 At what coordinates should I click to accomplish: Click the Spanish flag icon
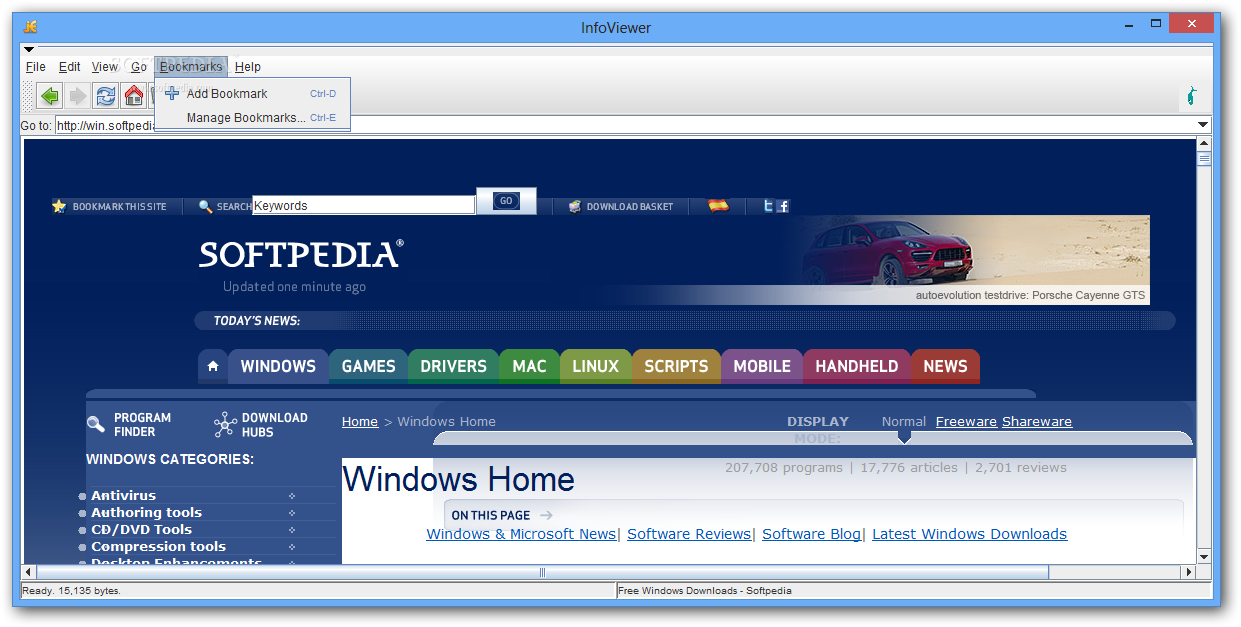[x=718, y=205]
